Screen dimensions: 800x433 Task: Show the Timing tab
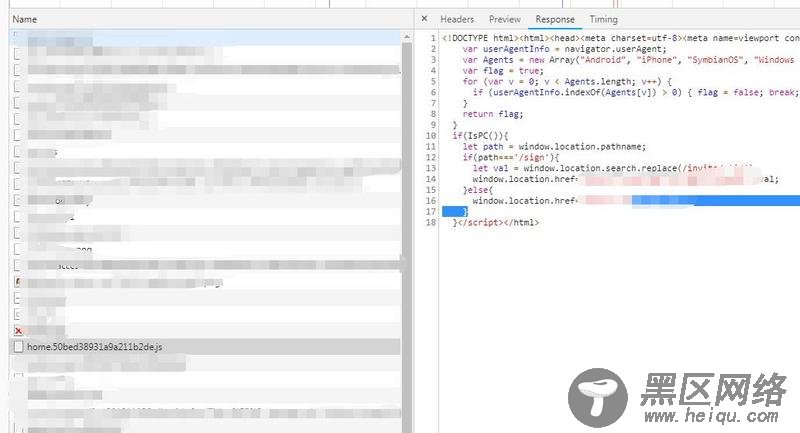pyautogui.click(x=604, y=19)
